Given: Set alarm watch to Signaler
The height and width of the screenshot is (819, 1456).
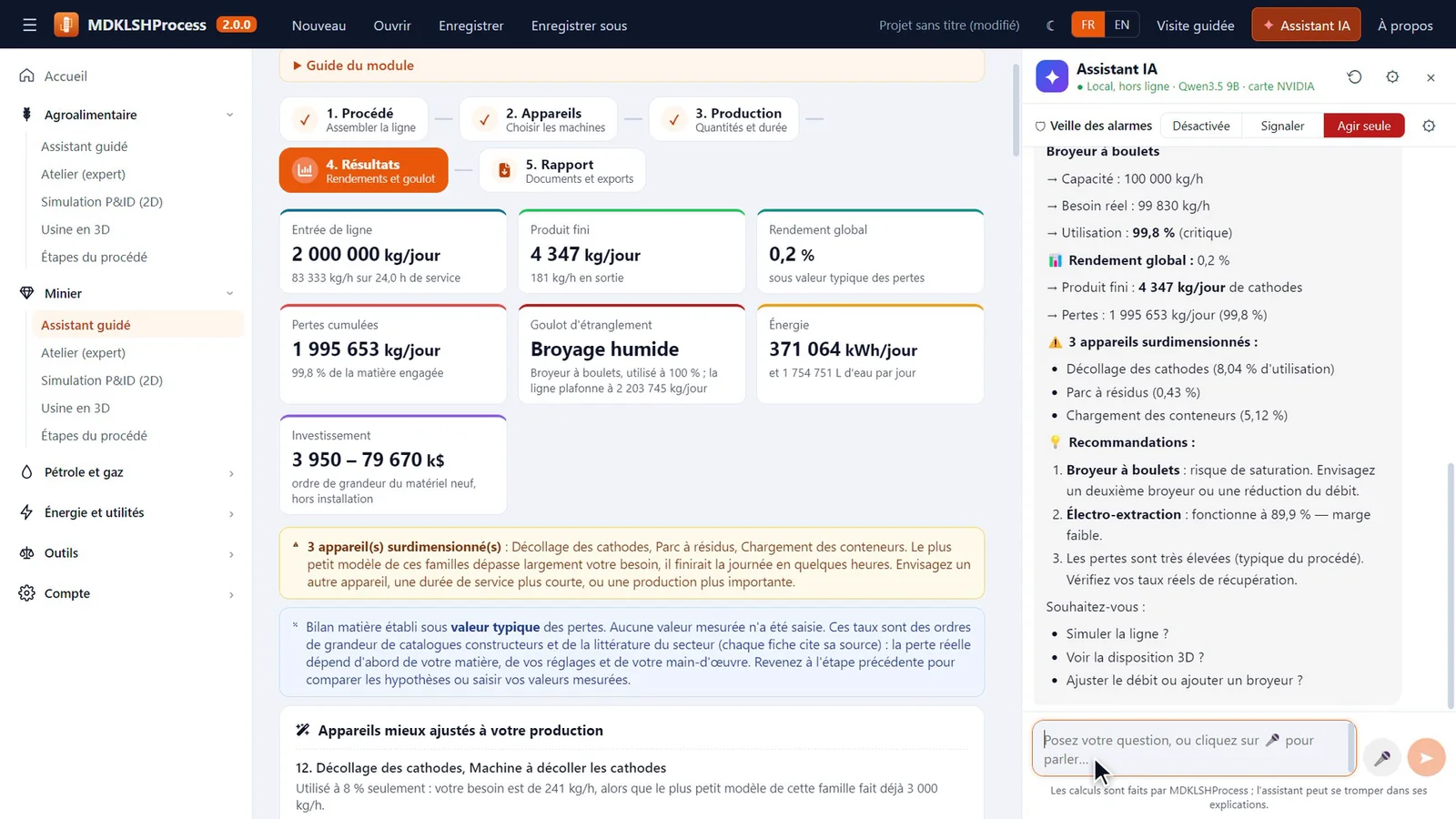Looking at the screenshot, I should 1282,126.
